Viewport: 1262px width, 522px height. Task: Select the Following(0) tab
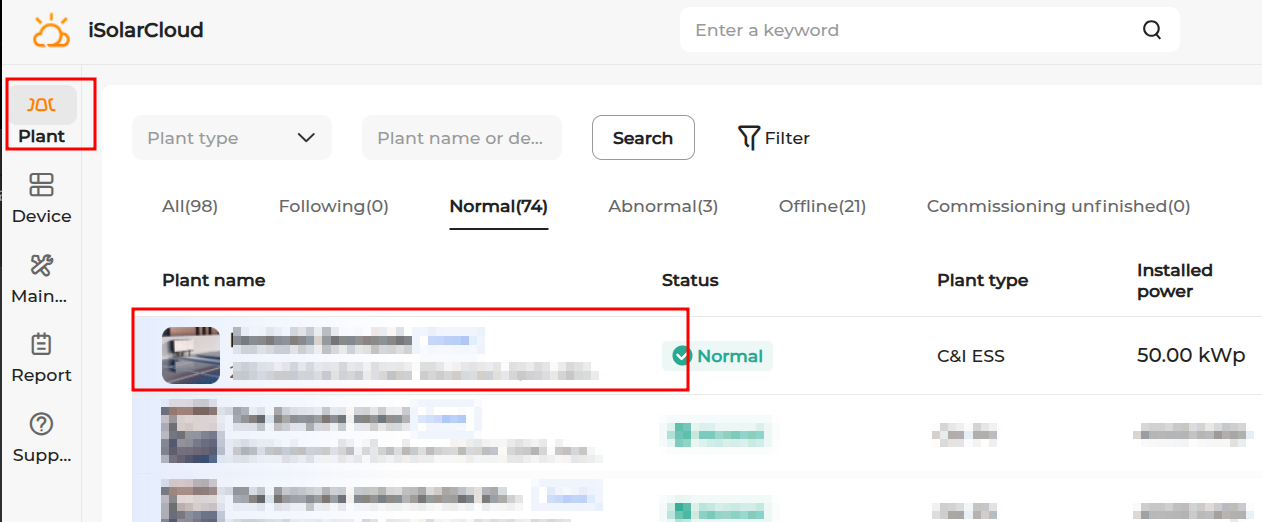pyautogui.click(x=334, y=206)
